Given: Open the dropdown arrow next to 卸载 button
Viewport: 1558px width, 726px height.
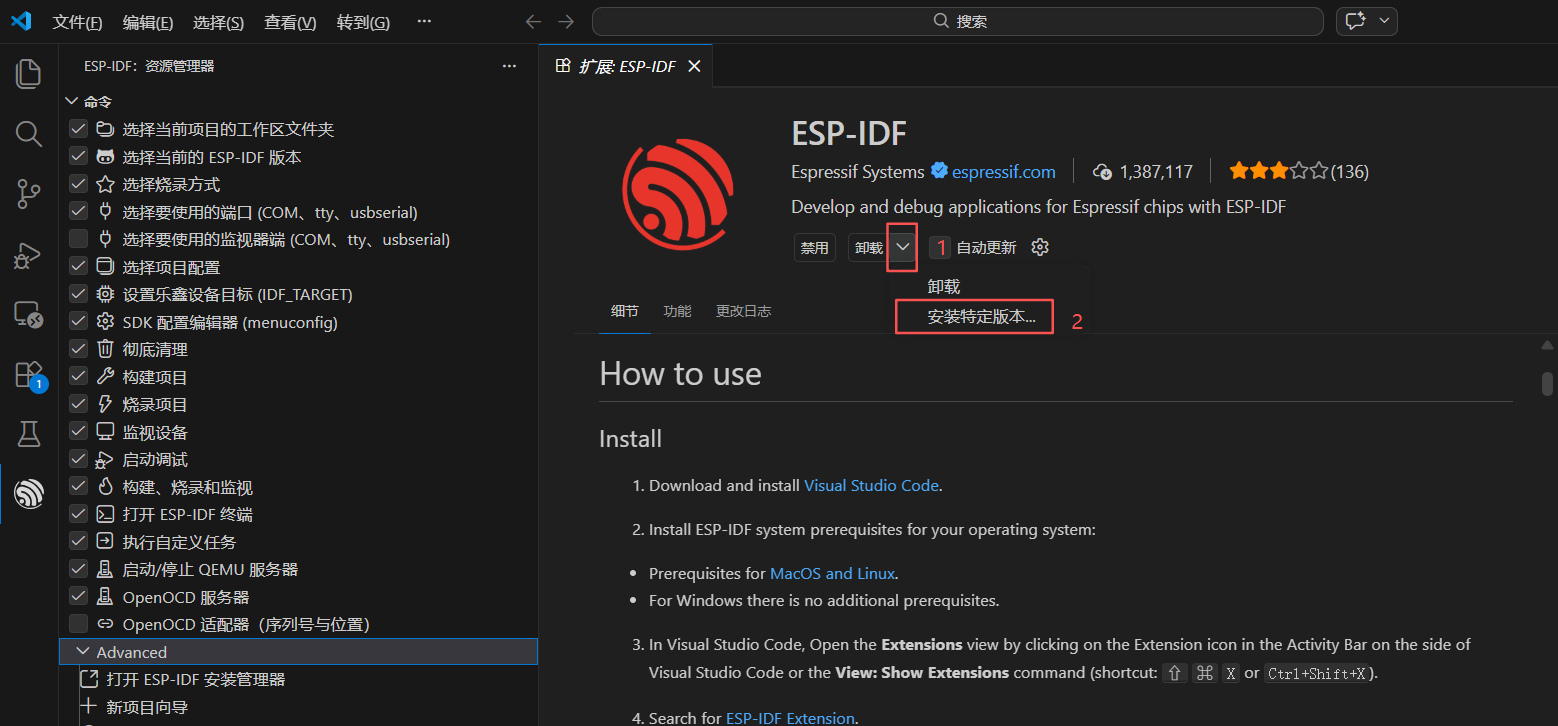Looking at the screenshot, I should pos(902,247).
